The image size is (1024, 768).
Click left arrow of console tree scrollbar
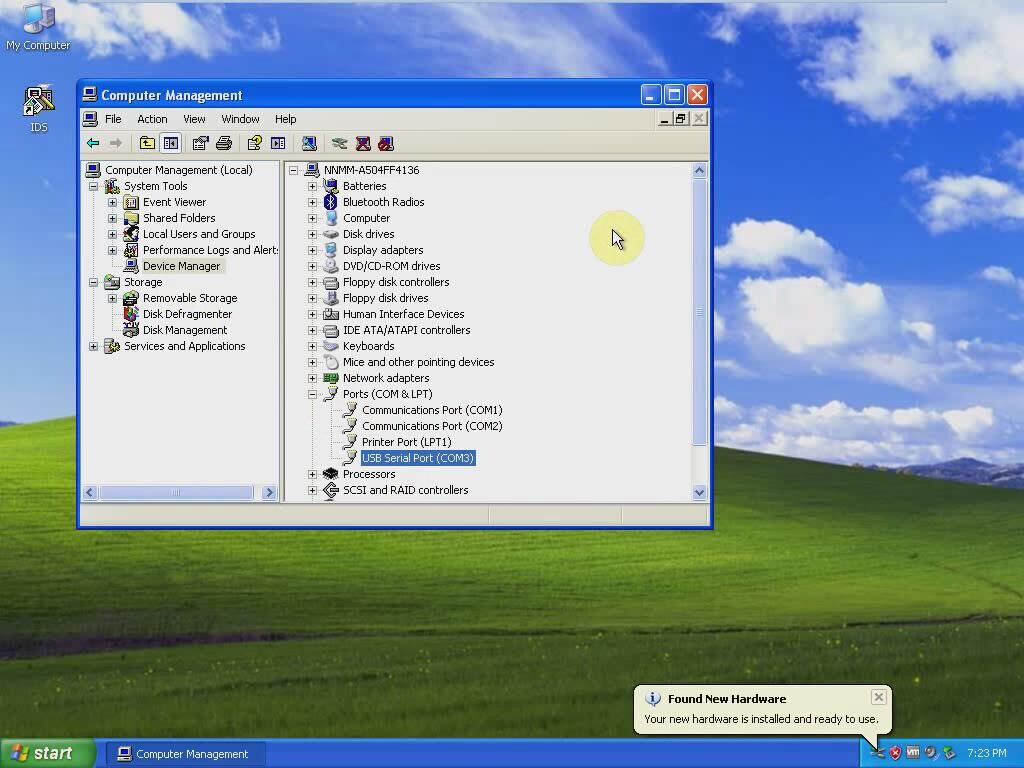[x=90, y=492]
